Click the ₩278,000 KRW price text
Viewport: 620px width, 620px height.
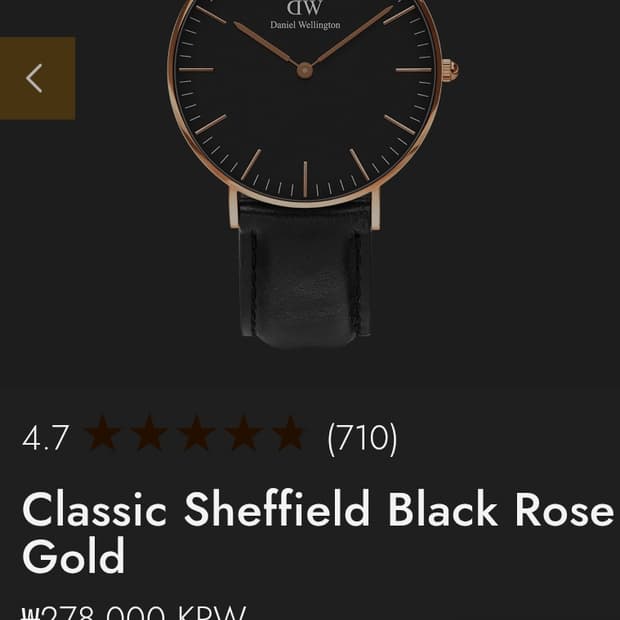tap(134, 612)
